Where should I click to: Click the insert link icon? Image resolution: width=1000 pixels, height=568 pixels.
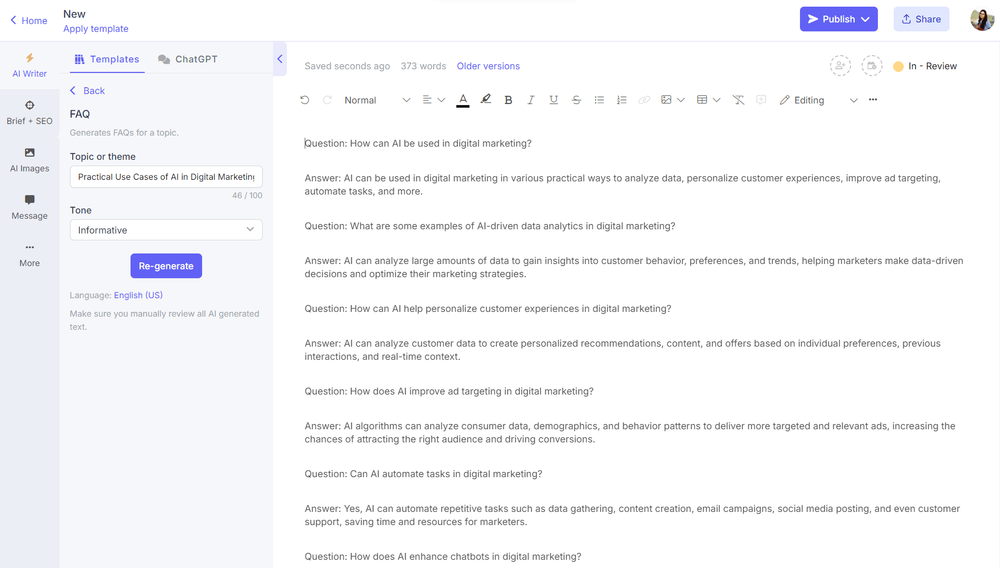[644, 100]
